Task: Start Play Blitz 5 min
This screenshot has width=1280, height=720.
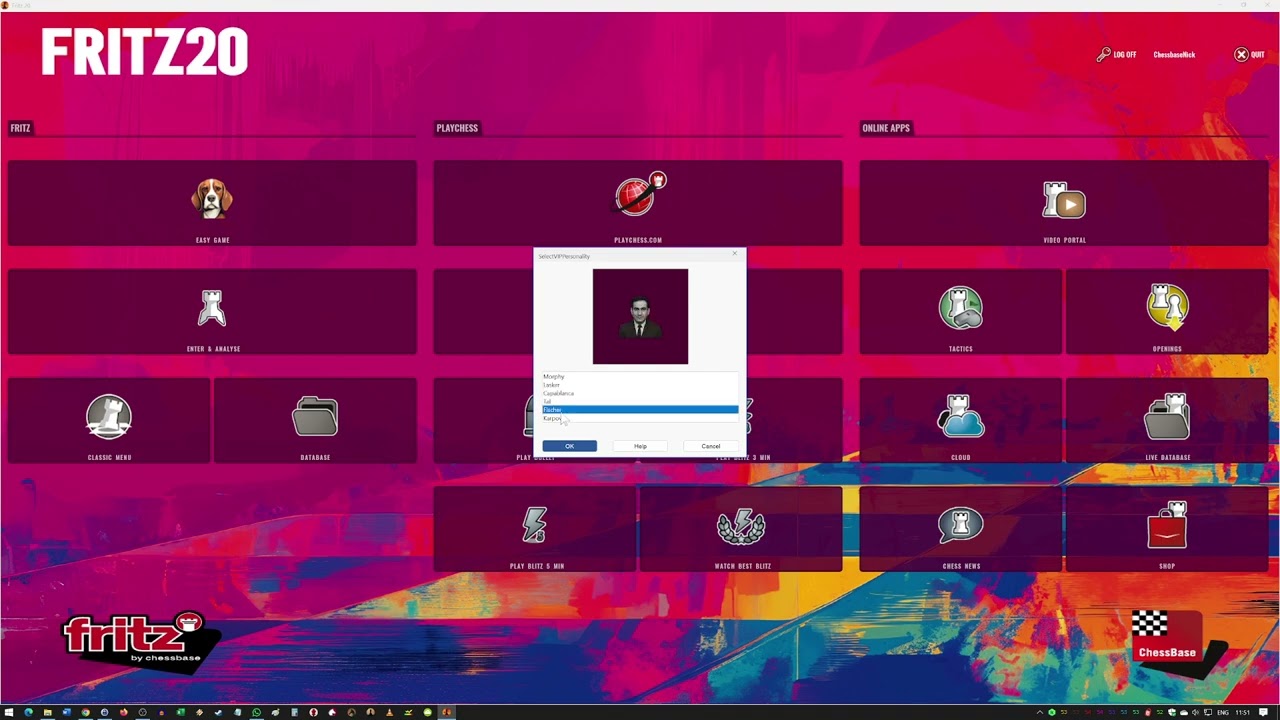Action: click(x=535, y=529)
